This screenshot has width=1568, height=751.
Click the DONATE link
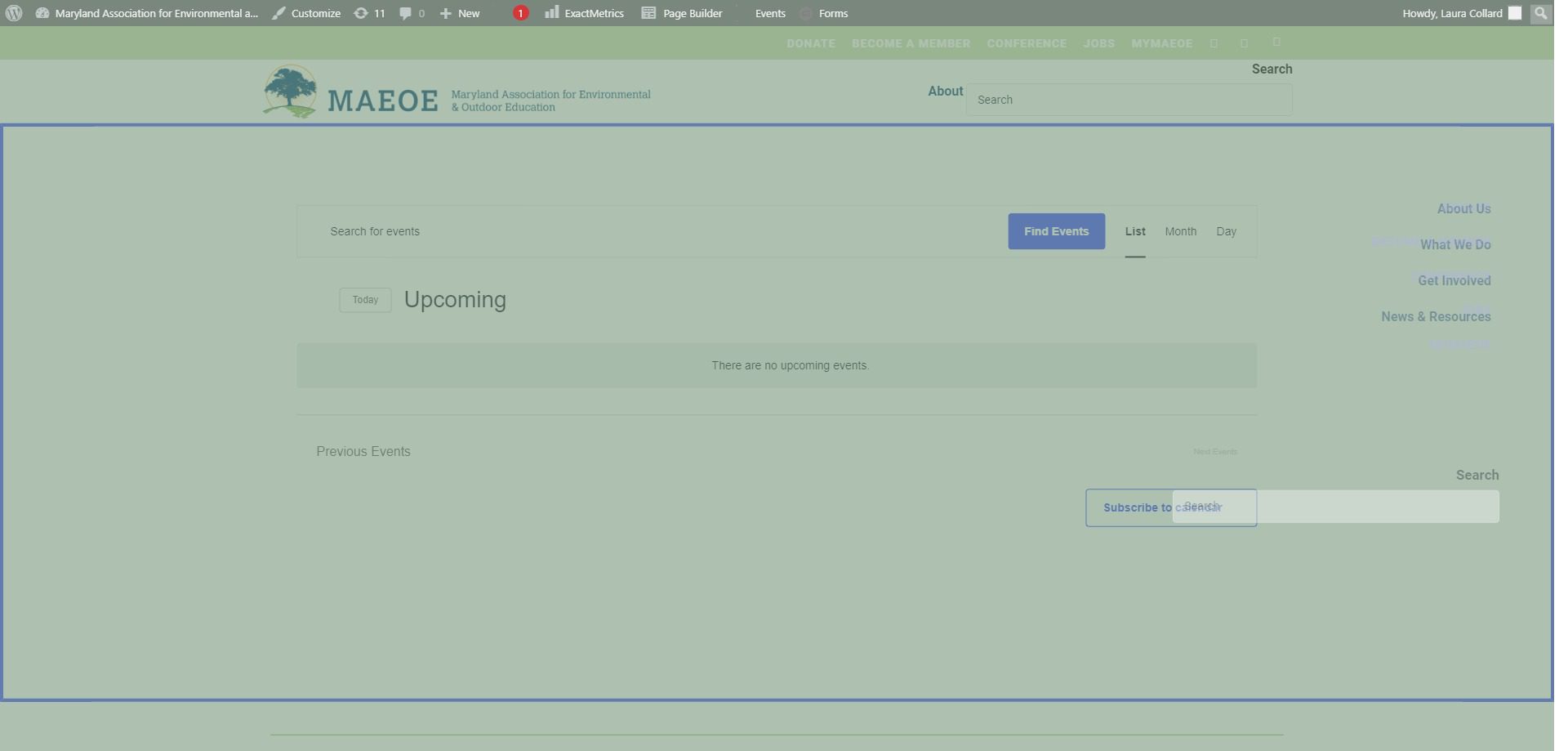810,43
